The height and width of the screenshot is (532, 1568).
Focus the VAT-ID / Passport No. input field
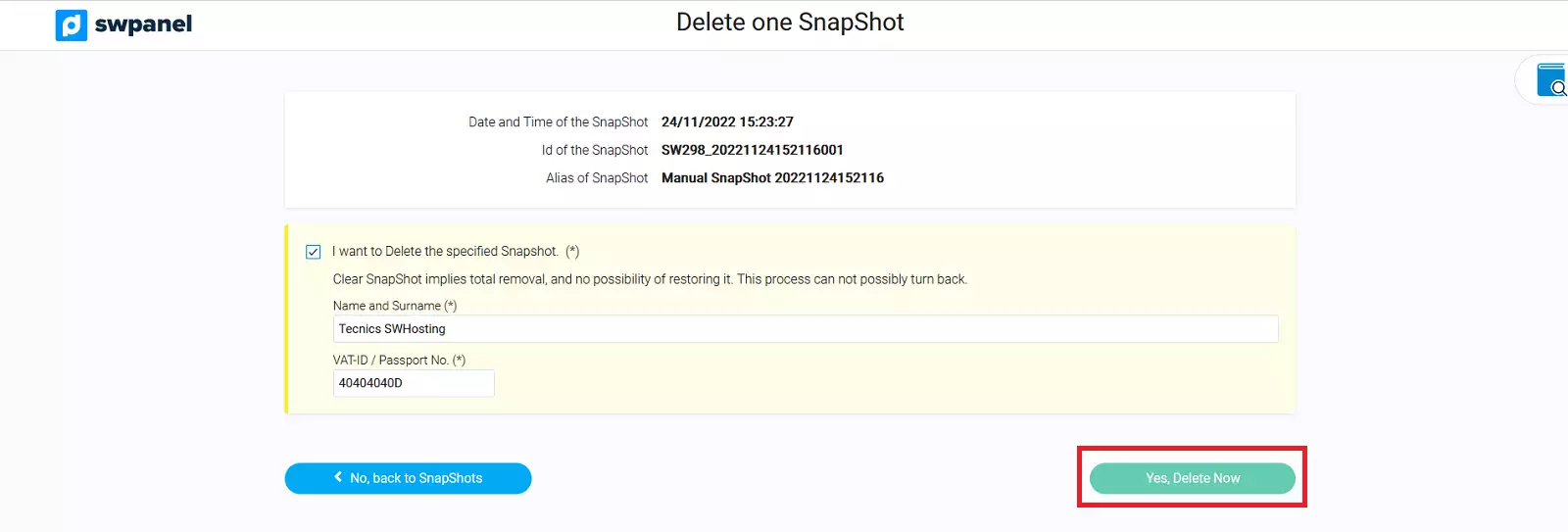tap(414, 383)
